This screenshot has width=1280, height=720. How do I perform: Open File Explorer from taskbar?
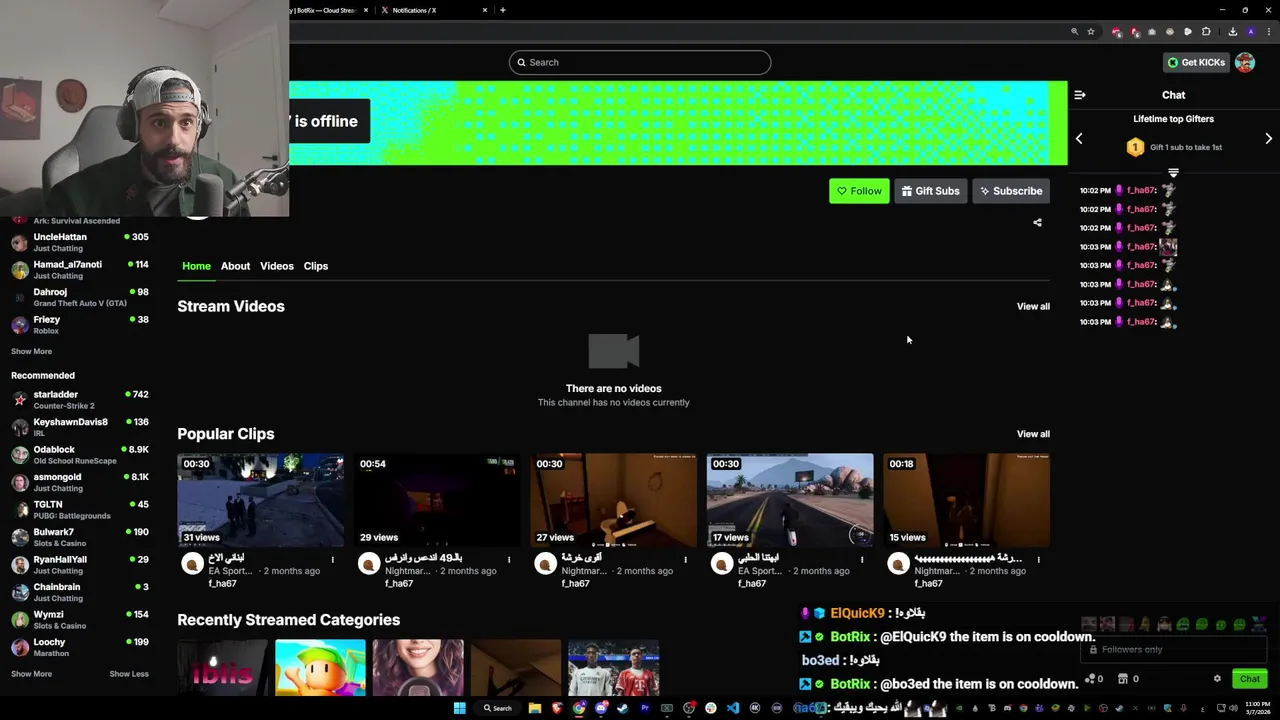tap(535, 708)
